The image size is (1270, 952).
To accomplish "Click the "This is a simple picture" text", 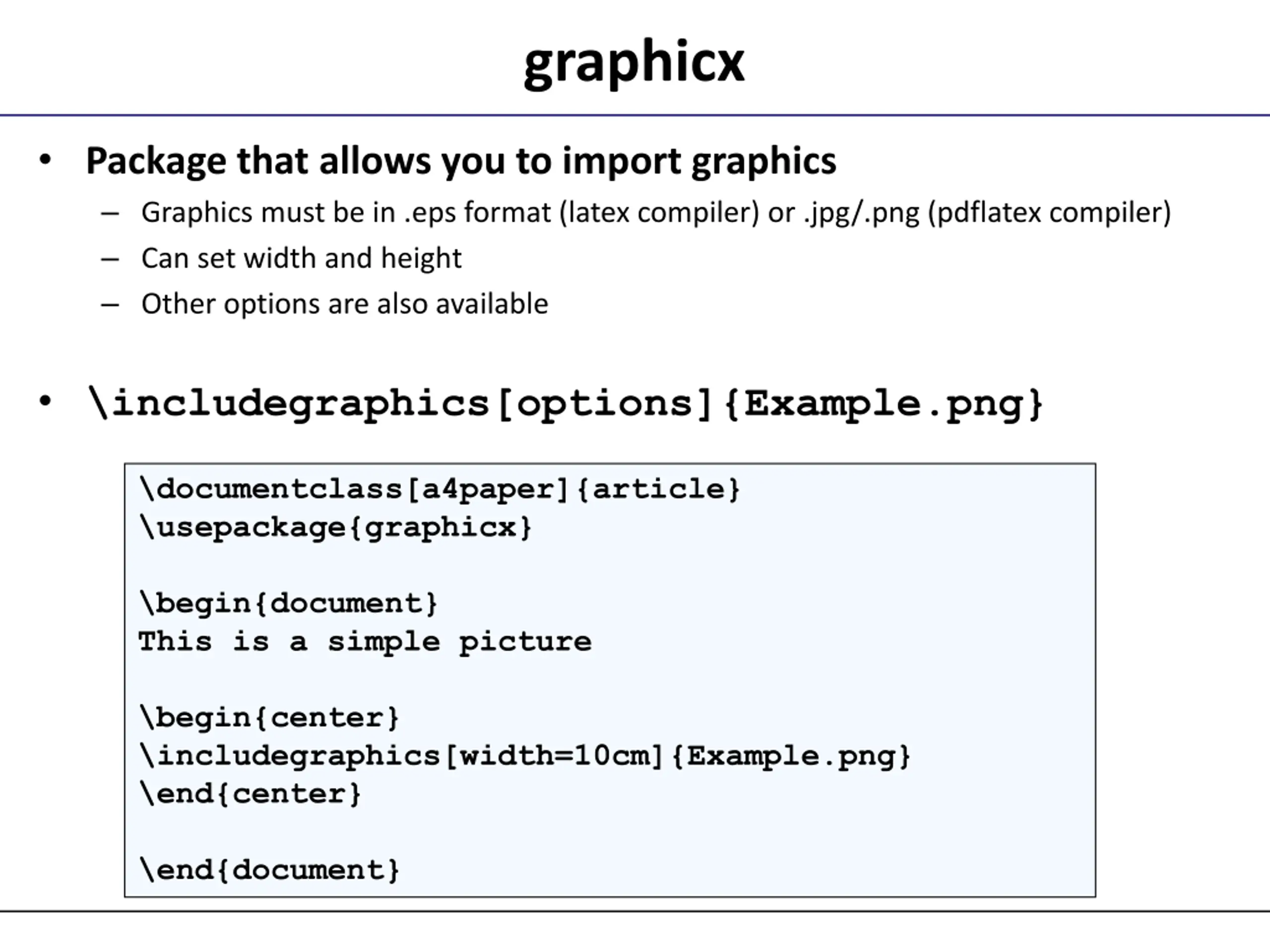I will [365, 642].
